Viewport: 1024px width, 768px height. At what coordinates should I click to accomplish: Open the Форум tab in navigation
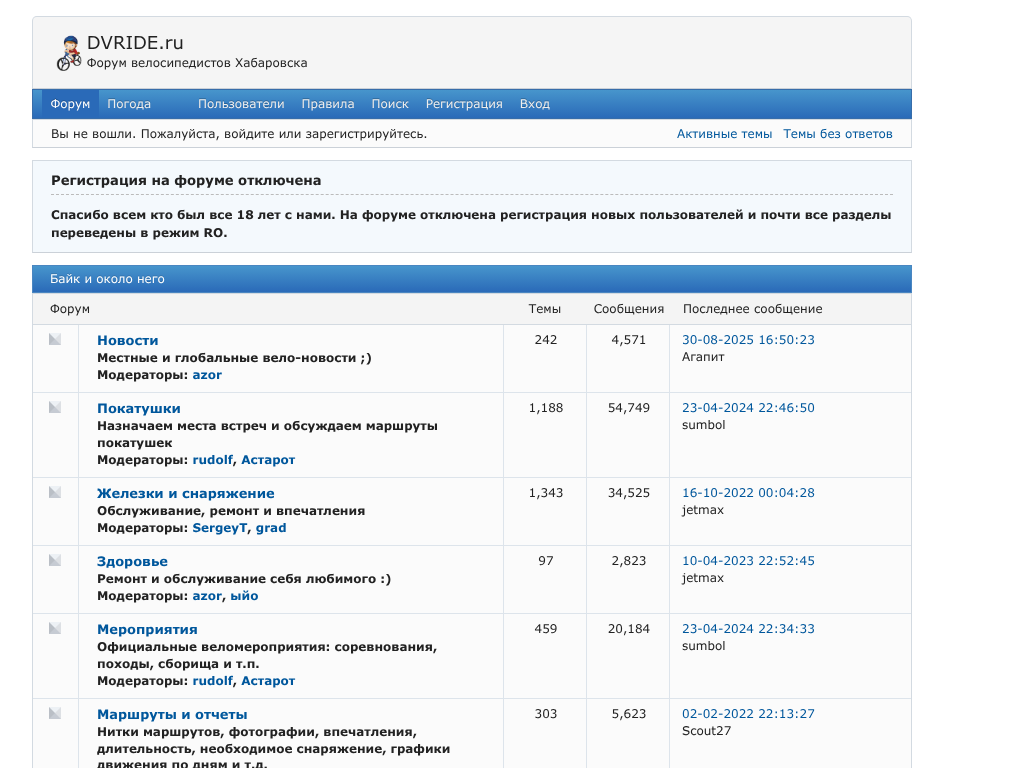pyautogui.click(x=70, y=104)
